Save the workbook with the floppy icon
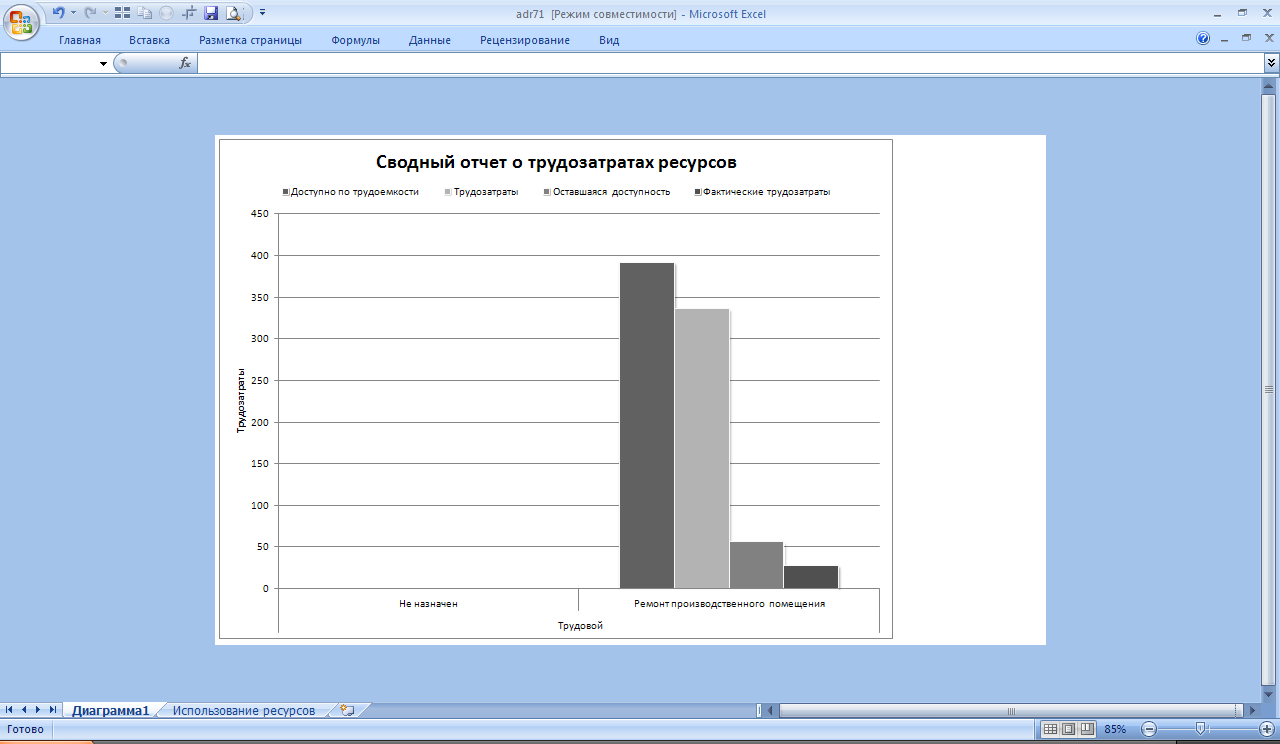This screenshot has height=744, width=1280. click(x=211, y=13)
